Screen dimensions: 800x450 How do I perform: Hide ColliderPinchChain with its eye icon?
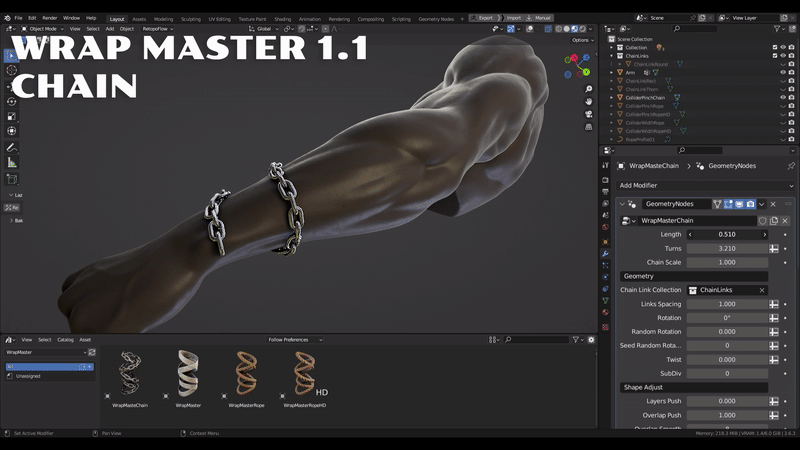[783, 97]
